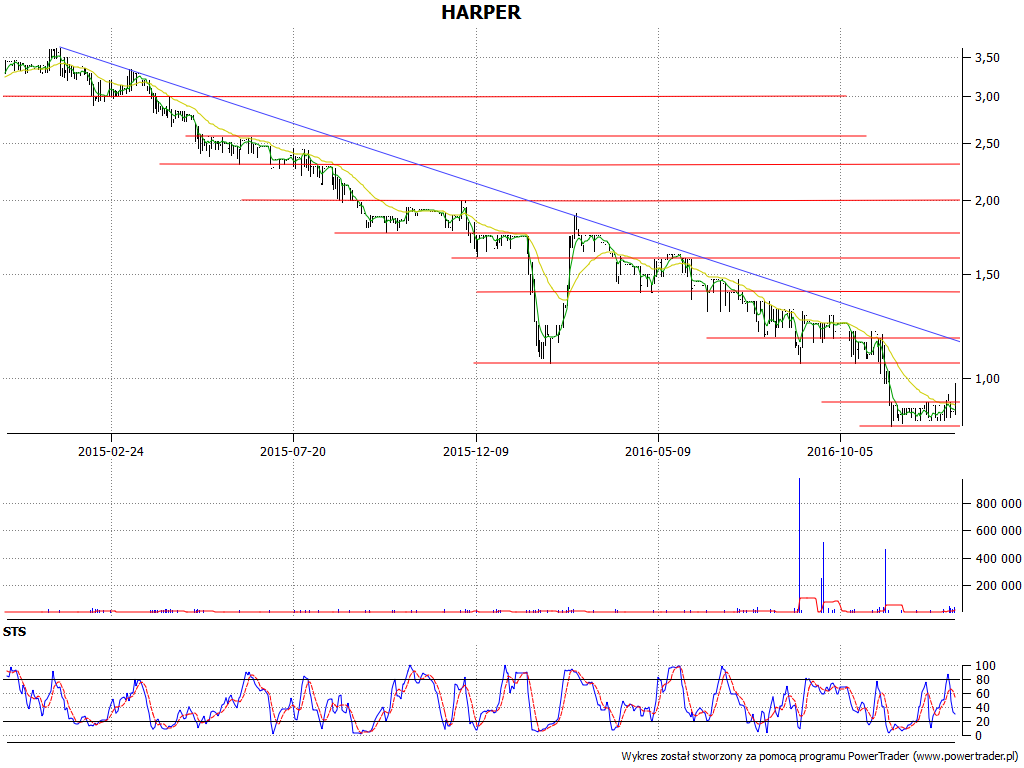Click the 1,50 price axis label

987,275
